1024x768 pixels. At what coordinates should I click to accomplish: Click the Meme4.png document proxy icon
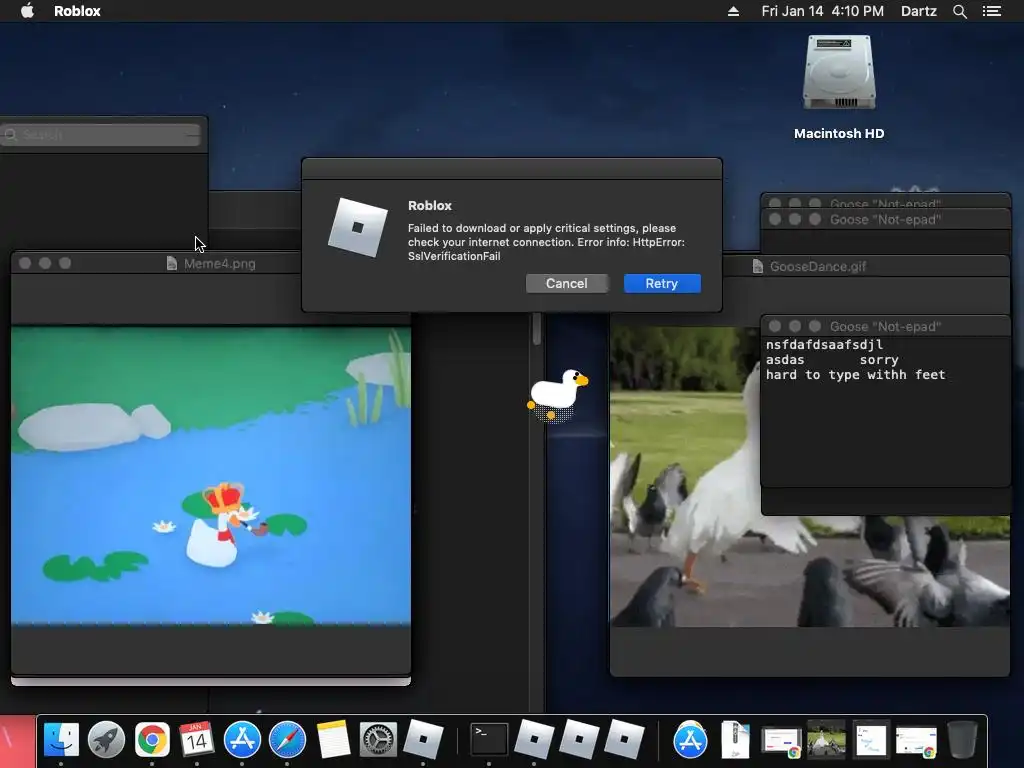[172, 263]
